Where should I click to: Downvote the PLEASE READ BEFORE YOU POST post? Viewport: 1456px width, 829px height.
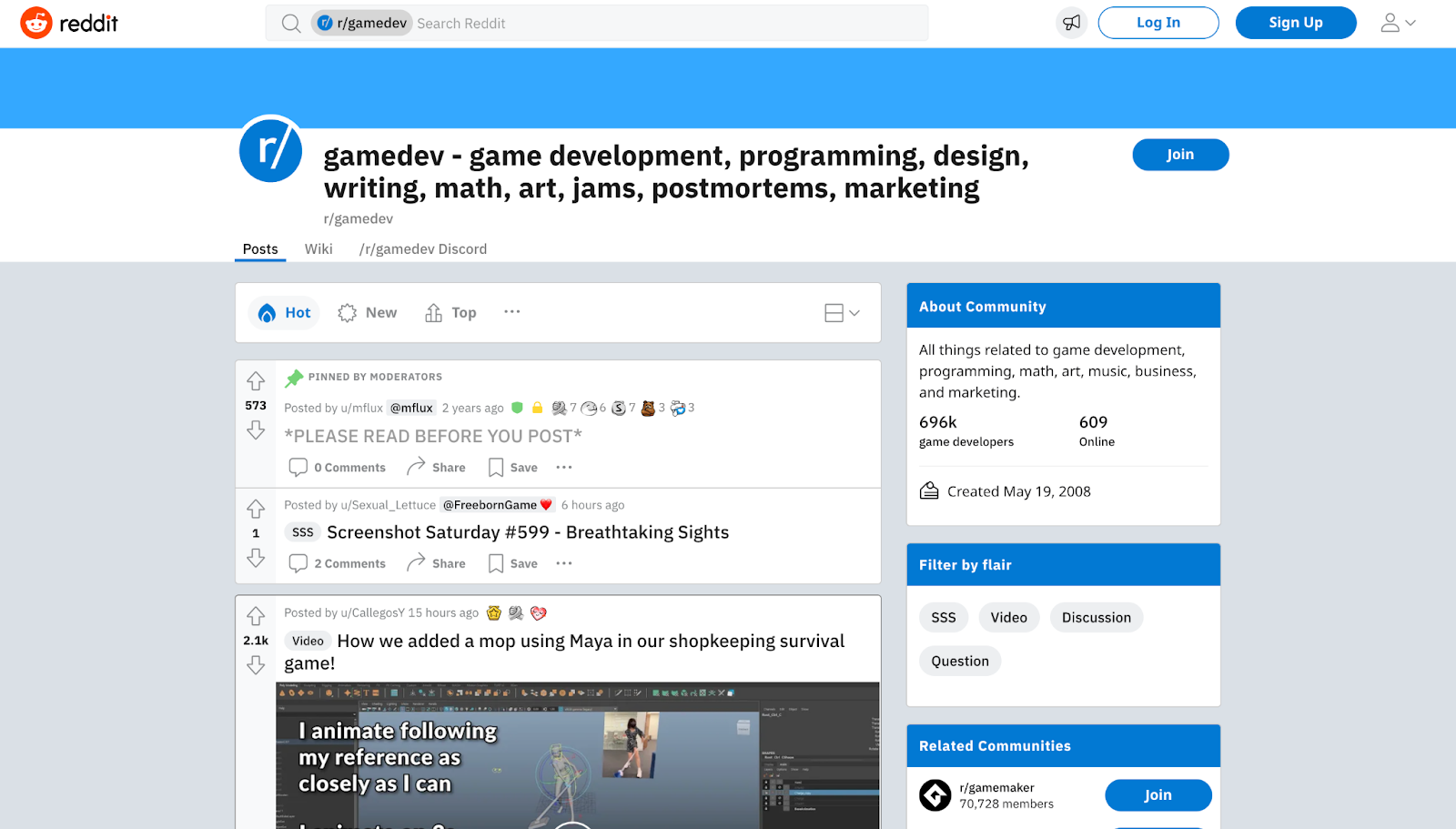(256, 430)
